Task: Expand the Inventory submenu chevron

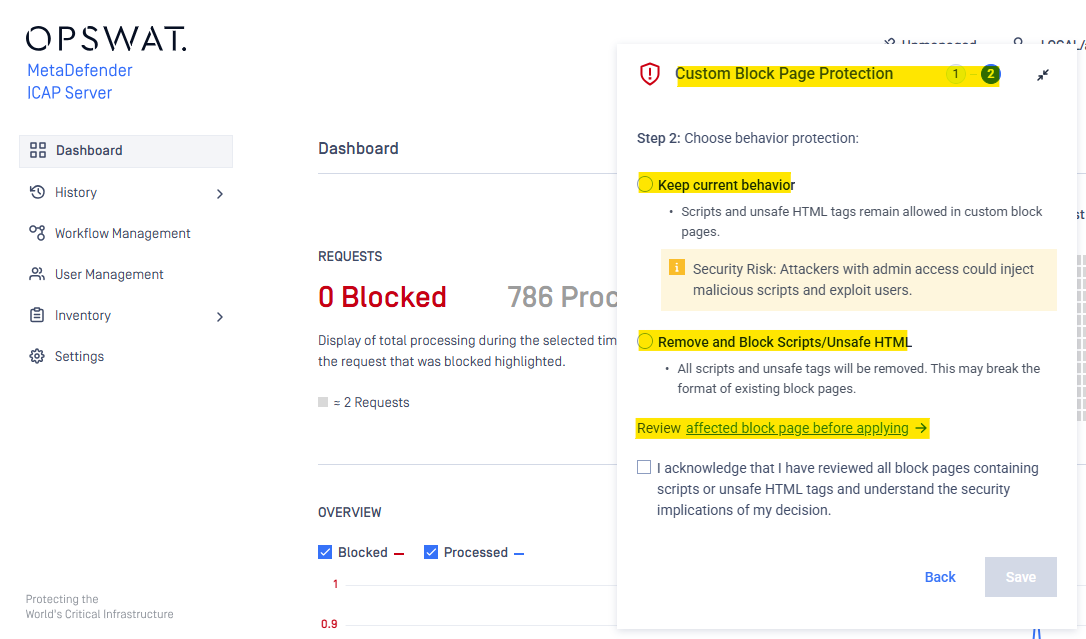Action: click(x=220, y=316)
